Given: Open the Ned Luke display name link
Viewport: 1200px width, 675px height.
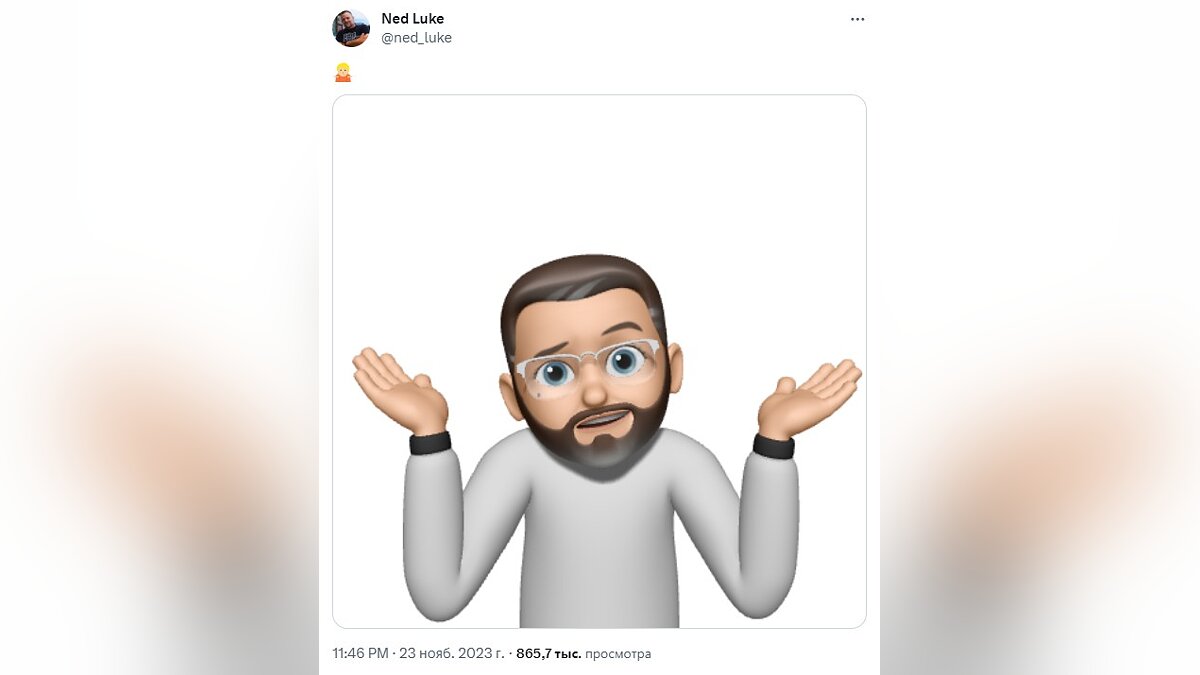Looking at the screenshot, I should click(412, 18).
